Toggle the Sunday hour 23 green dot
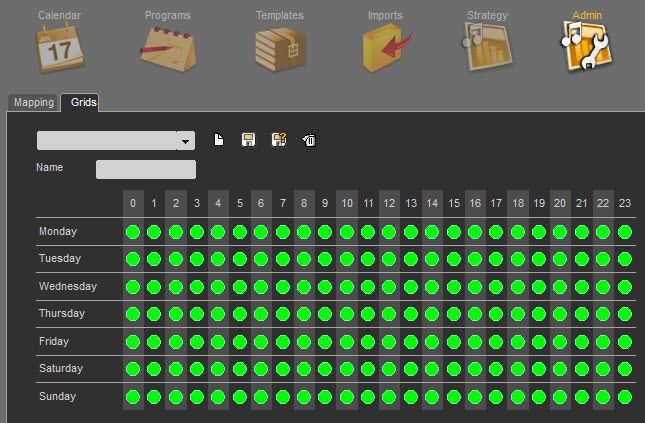Screen dimensions: 645x423 (625, 397)
